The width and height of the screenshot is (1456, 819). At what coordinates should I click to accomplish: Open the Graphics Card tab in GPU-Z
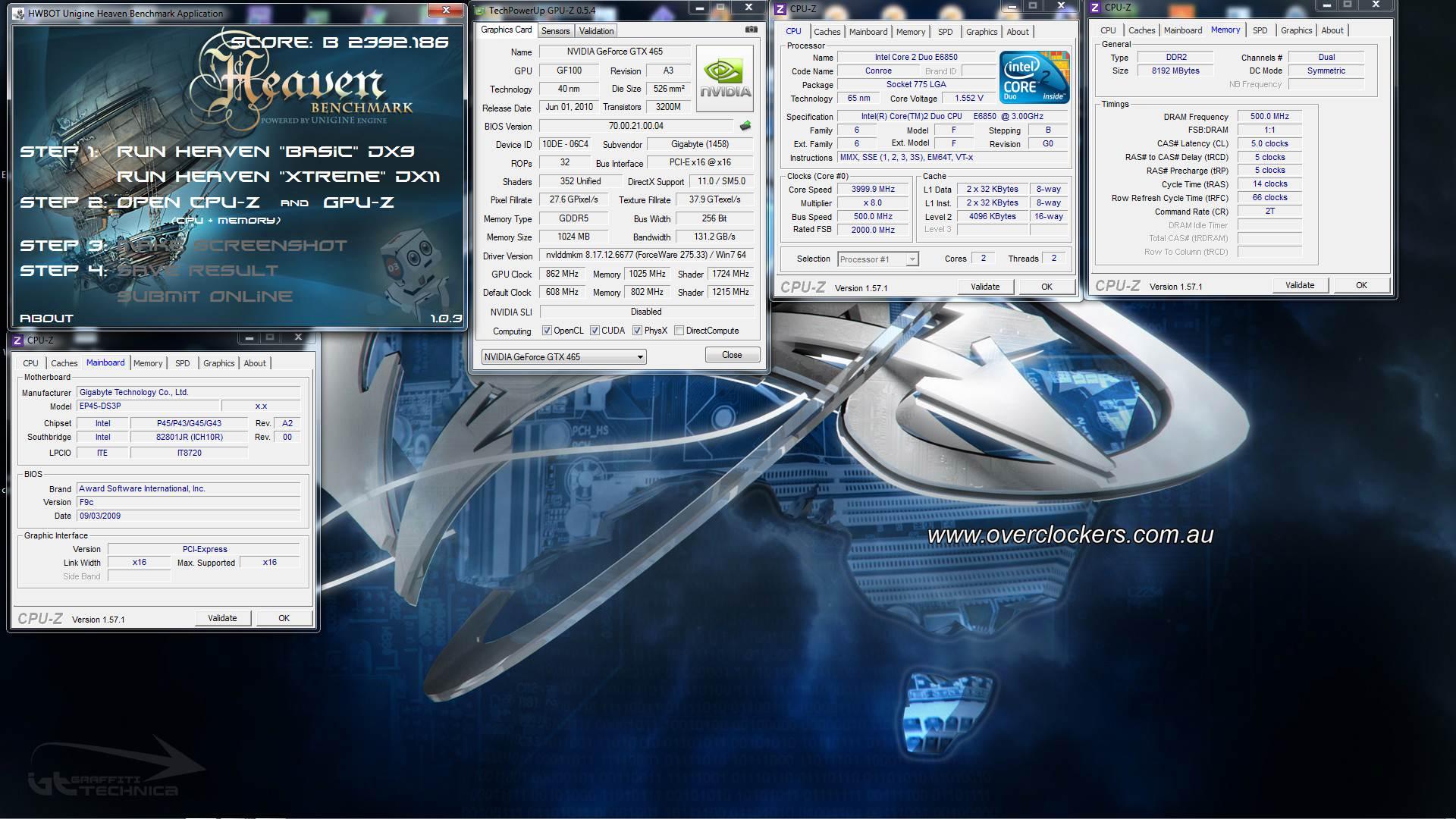(507, 30)
